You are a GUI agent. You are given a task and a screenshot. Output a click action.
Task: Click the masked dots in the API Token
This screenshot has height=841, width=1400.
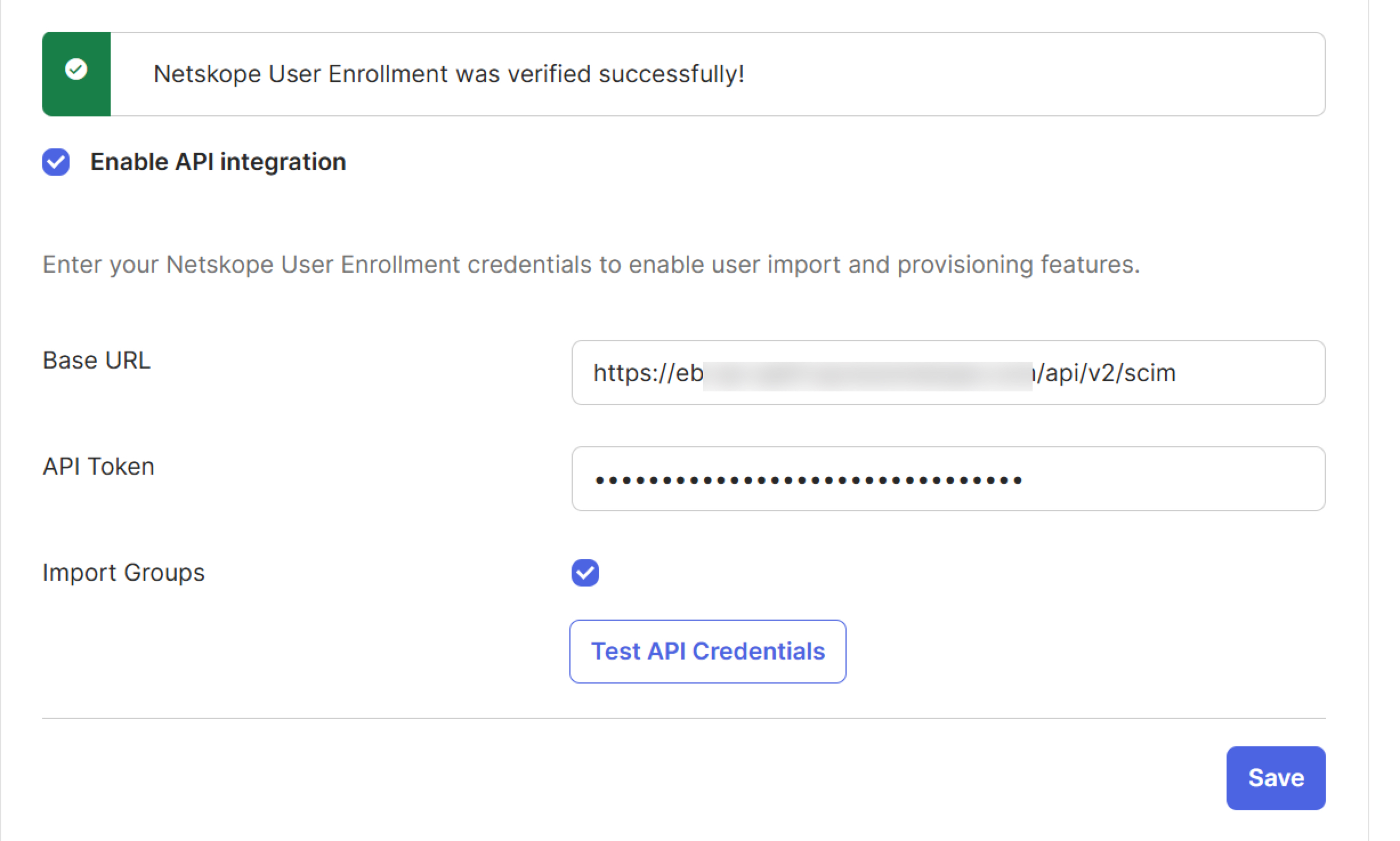808,480
